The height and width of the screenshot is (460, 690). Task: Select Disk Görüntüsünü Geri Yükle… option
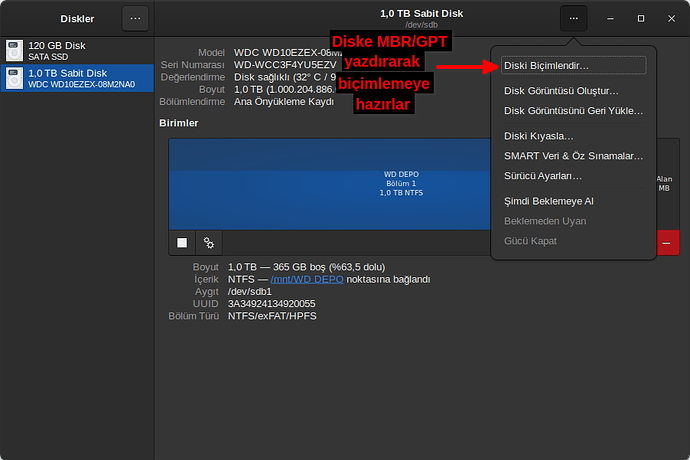[573, 111]
